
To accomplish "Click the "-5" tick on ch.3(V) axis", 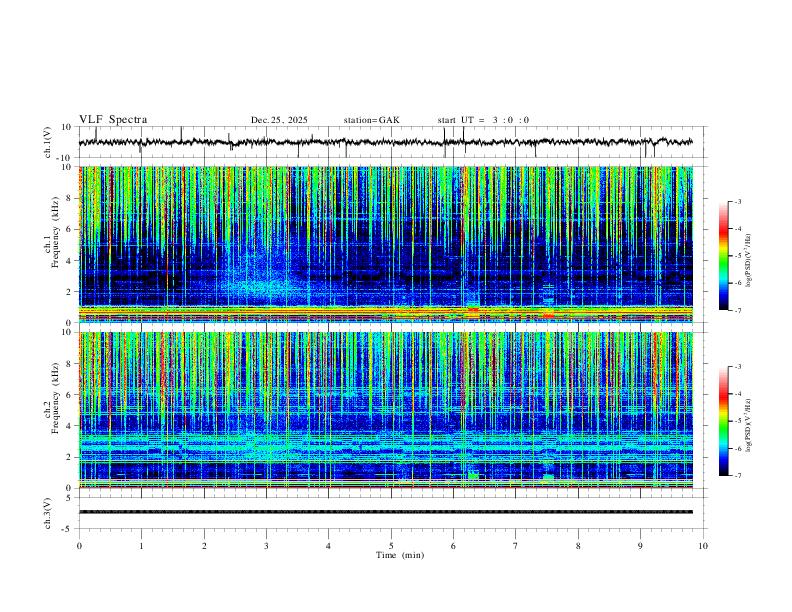I will (x=67, y=529).
